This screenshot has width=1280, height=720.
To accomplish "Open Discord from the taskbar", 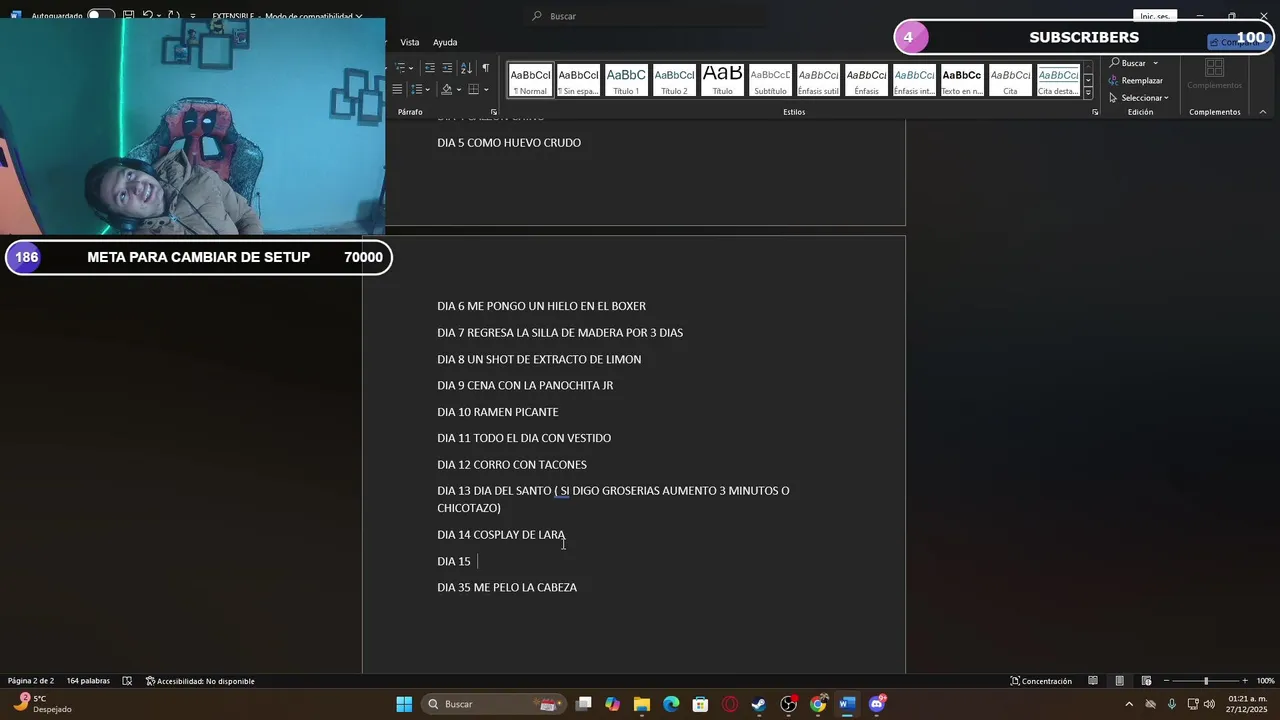I will point(877,704).
